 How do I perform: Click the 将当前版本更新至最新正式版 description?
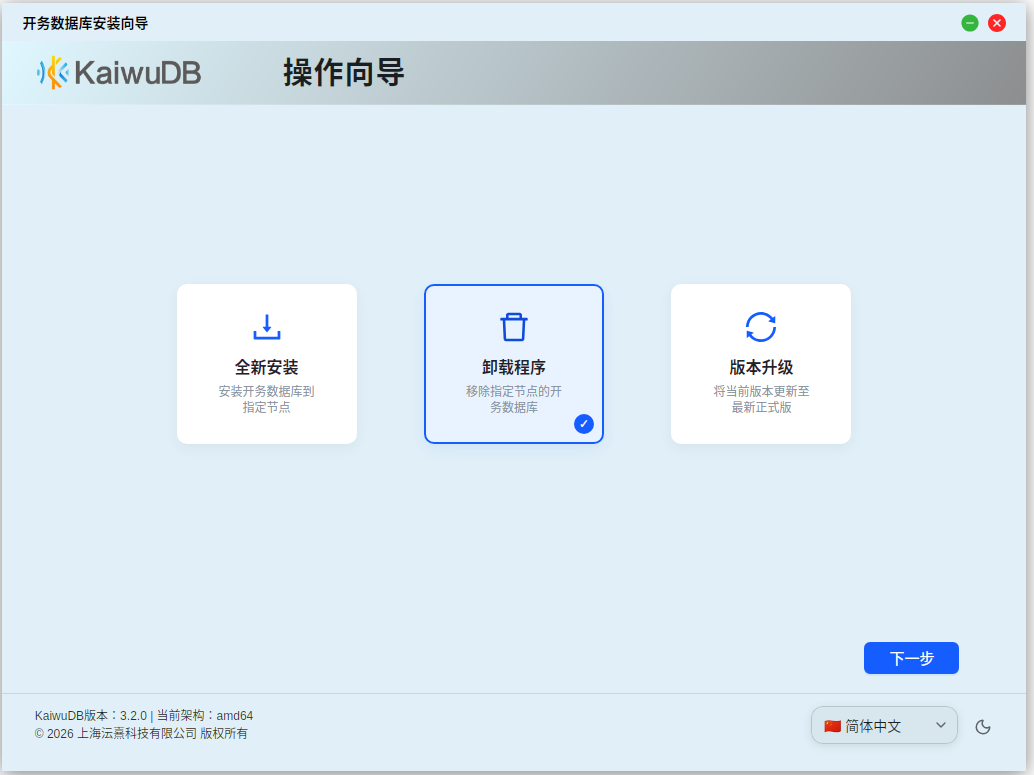761,399
